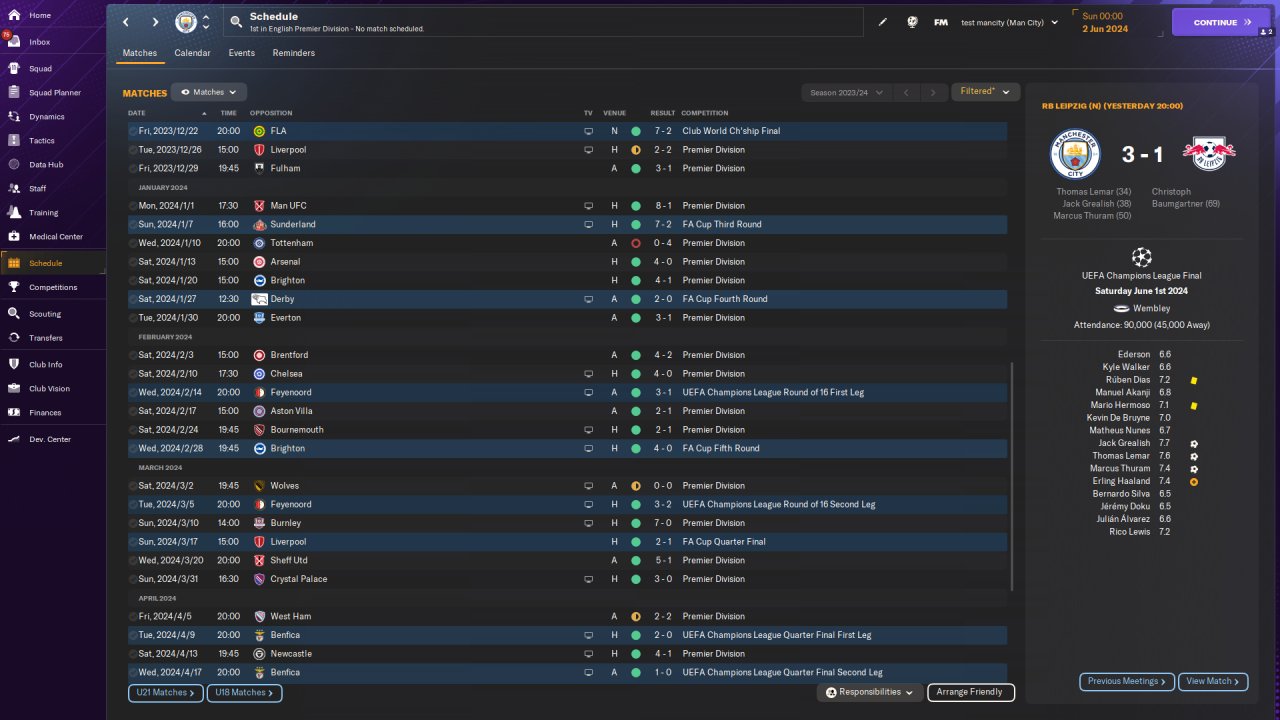Toggle the selection circle for Tottenham match

point(133,243)
